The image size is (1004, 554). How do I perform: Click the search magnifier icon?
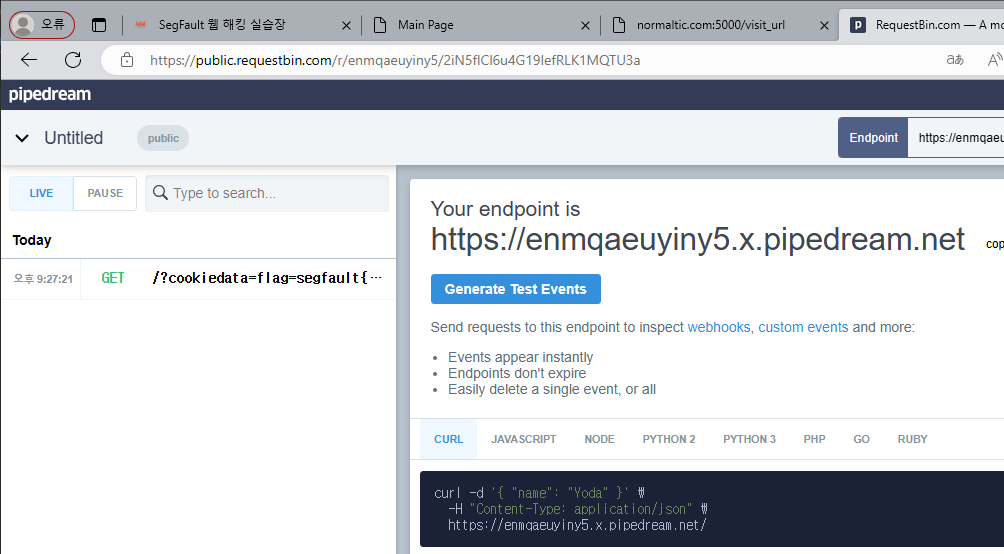160,193
